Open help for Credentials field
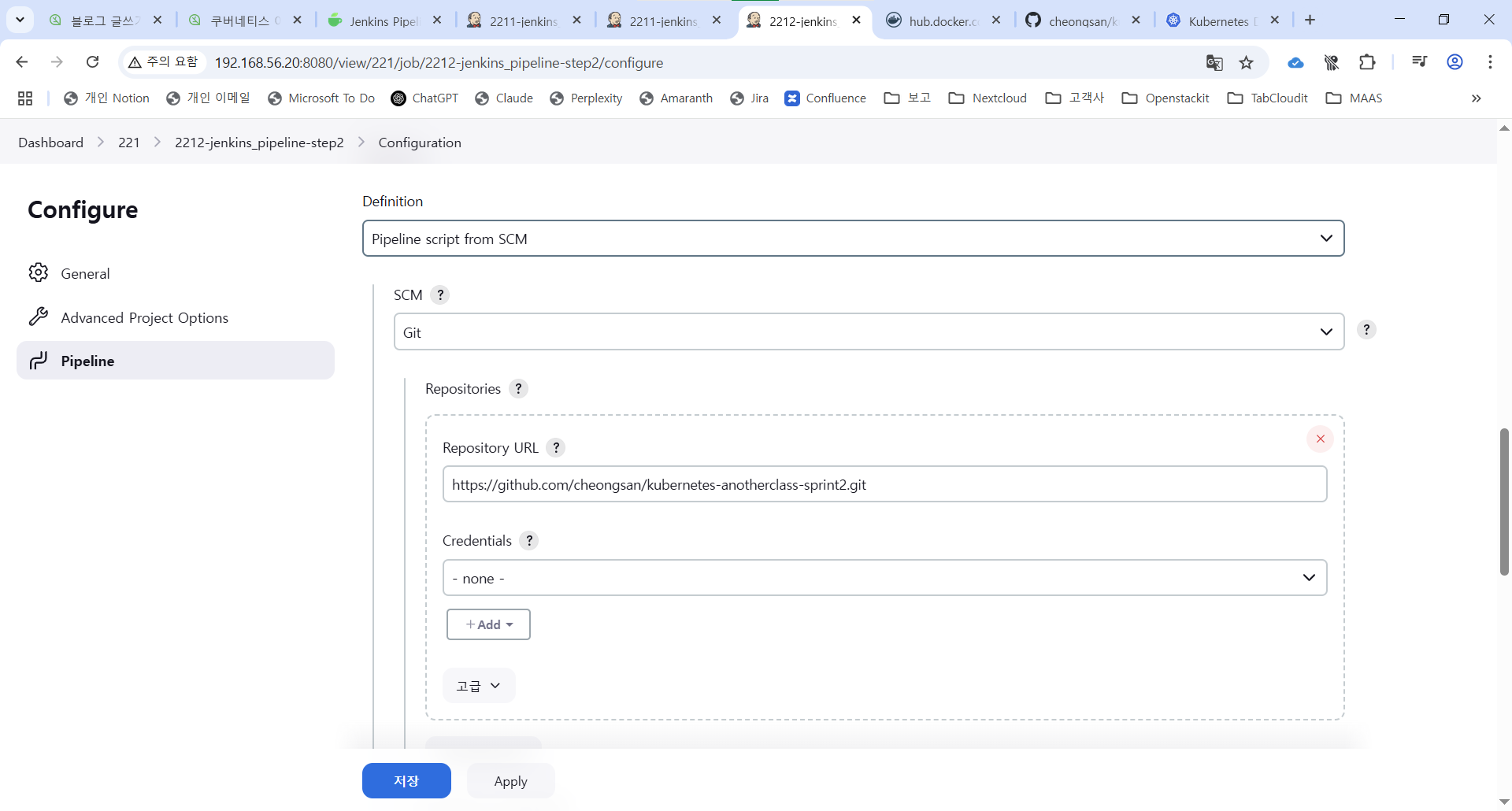The width and height of the screenshot is (1512, 811). tap(529, 541)
